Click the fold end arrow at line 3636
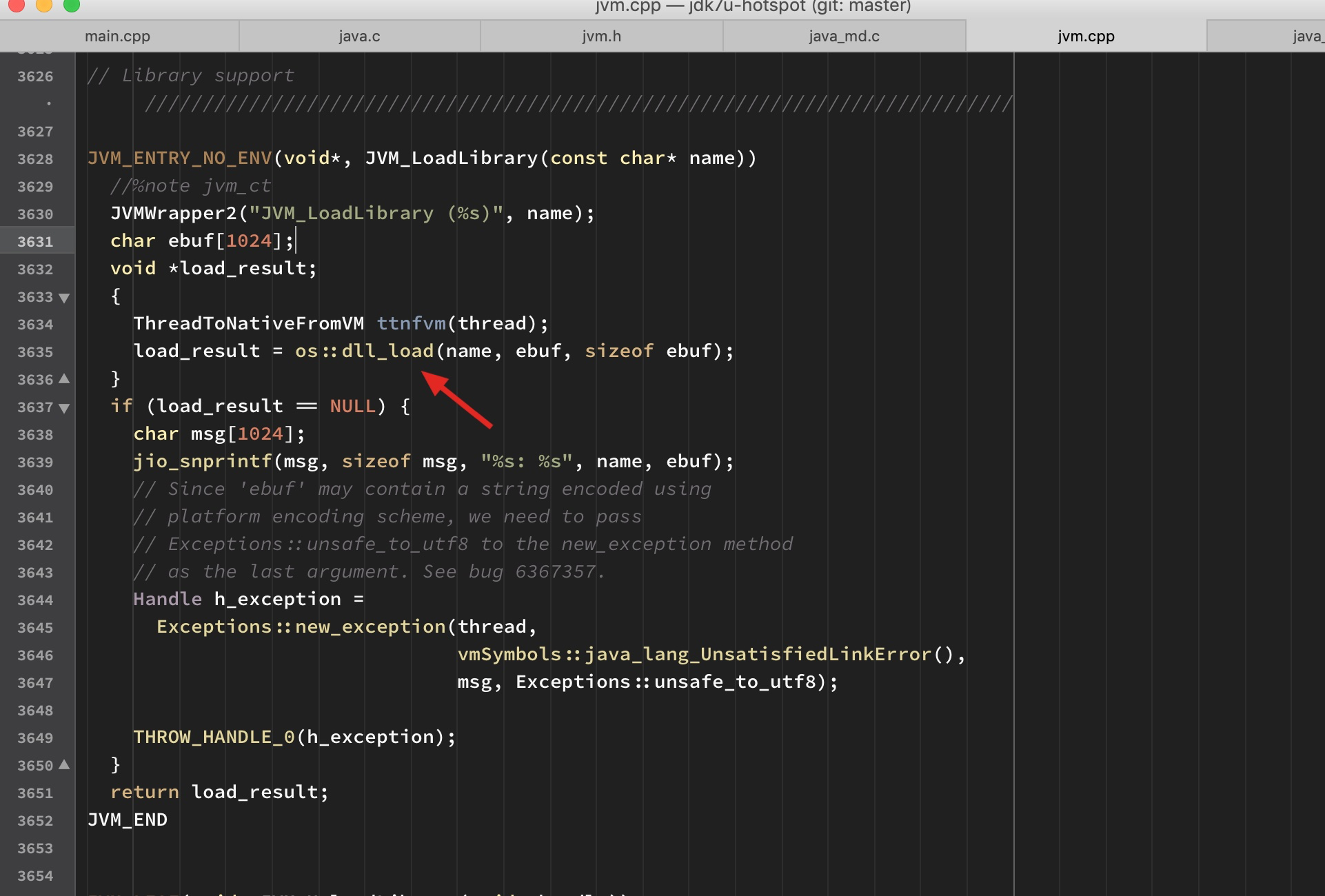The image size is (1325, 896). [64, 378]
